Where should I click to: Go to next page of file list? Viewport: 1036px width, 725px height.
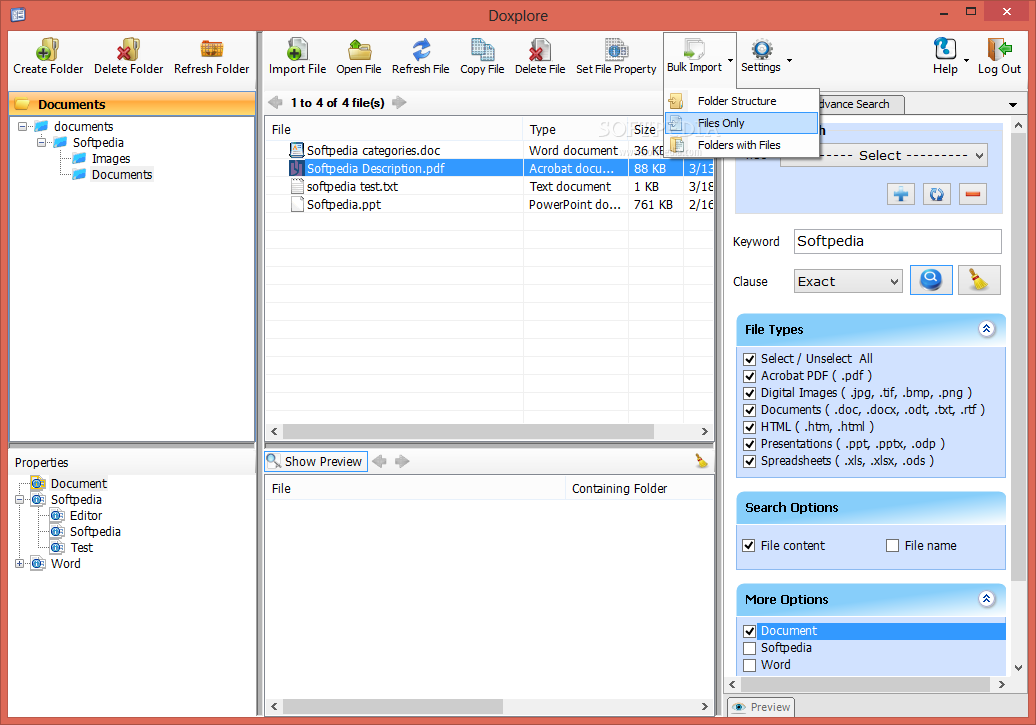point(399,102)
